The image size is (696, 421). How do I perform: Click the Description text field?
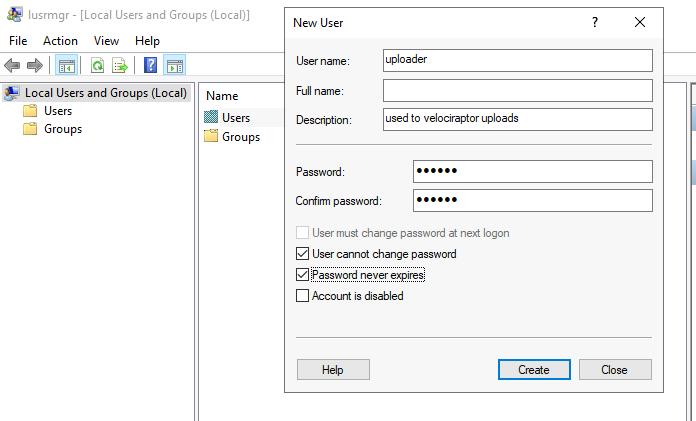tap(517, 120)
